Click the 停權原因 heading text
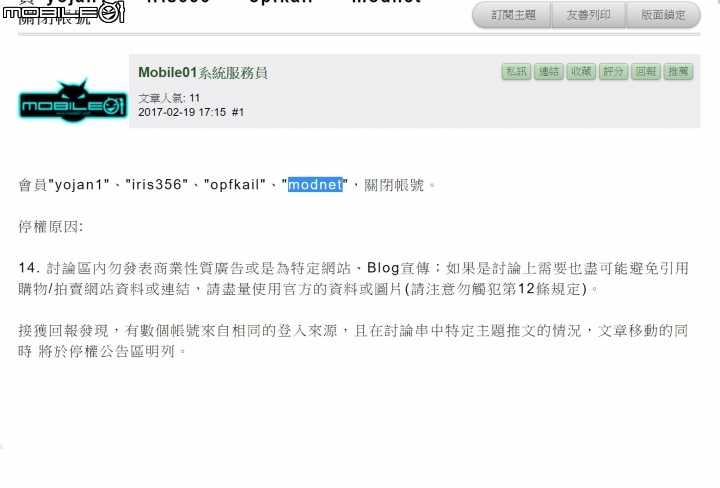Screen dimensions: 720x488 click(x=51, y=227)
